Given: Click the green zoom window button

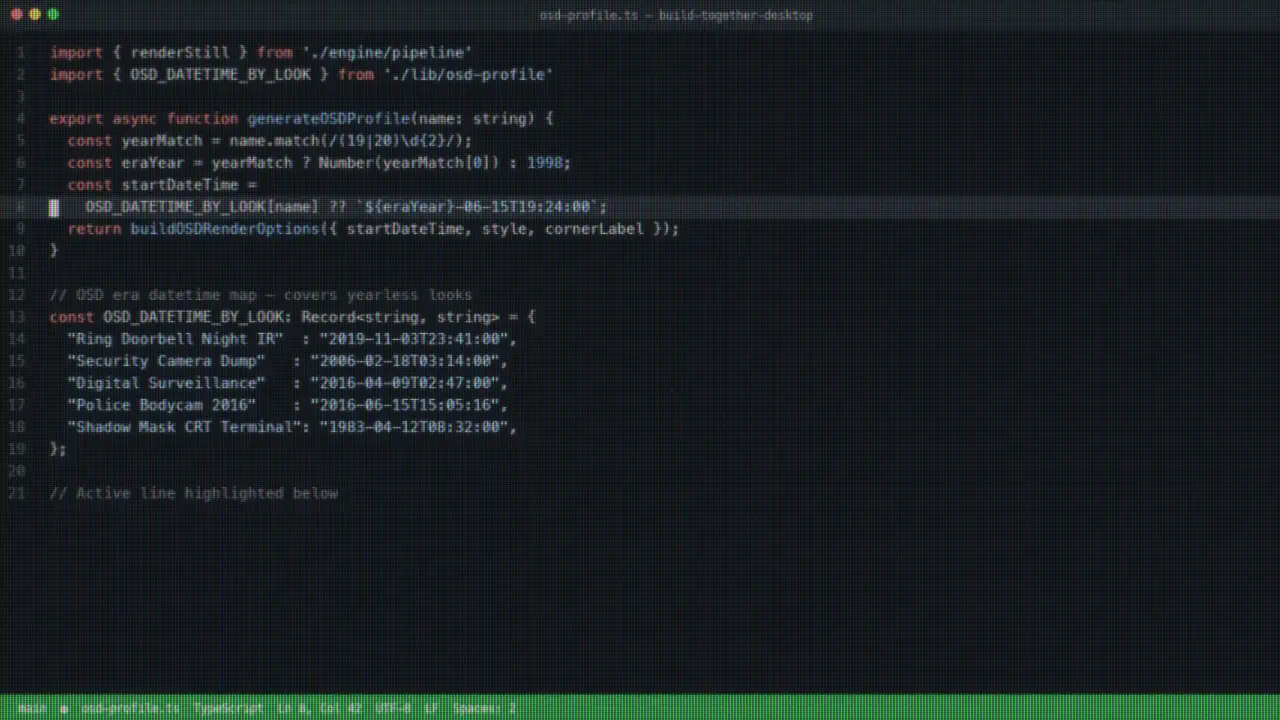Looking at the screenshot, I should (x=53, y=14).
